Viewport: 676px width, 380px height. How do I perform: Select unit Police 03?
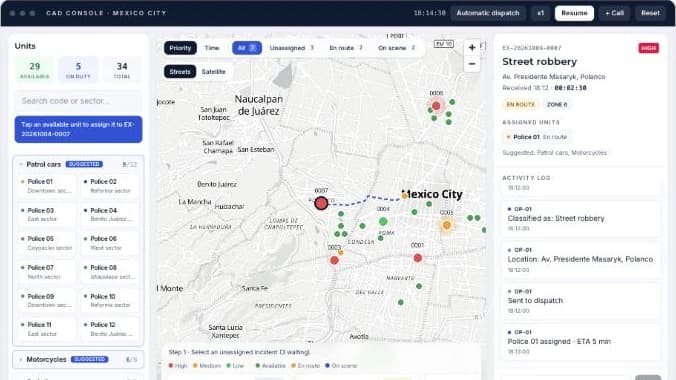[x=47, y=214]
